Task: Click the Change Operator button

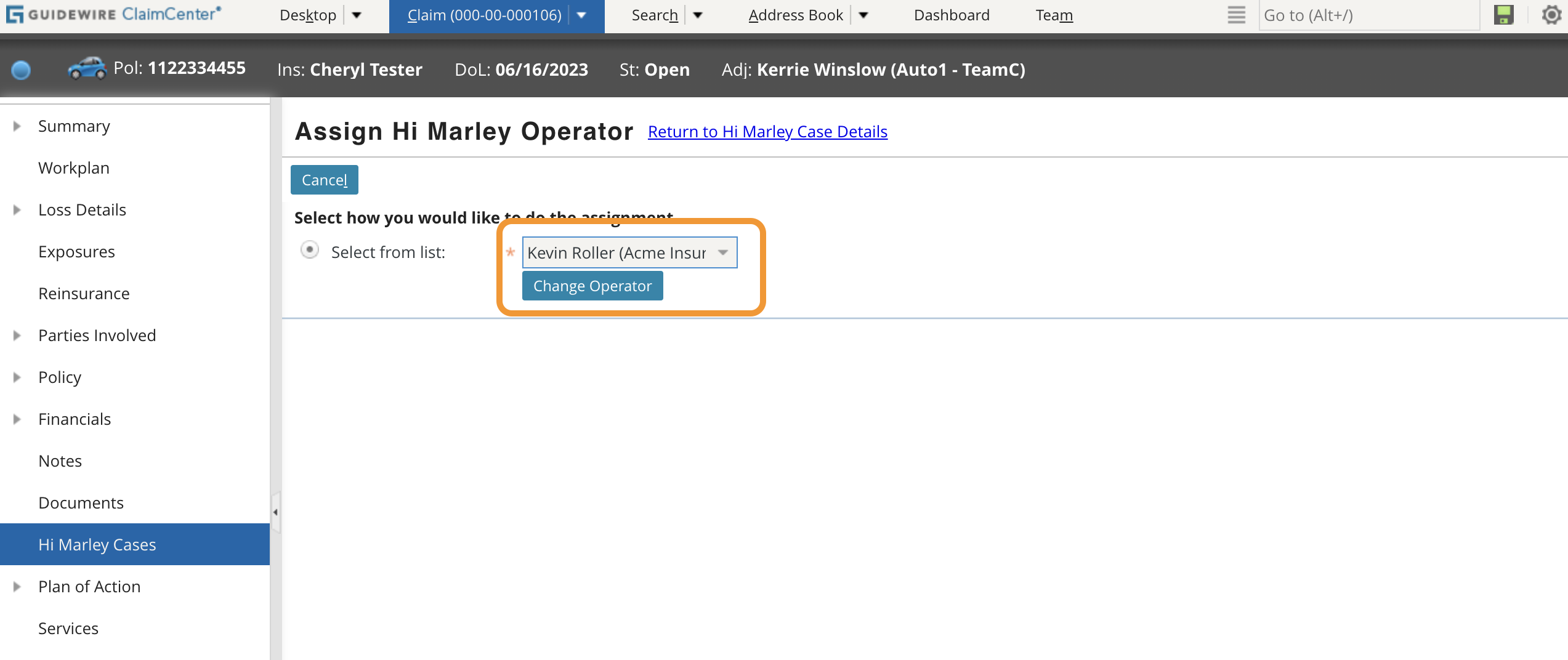Action: [x=592, y=285]
